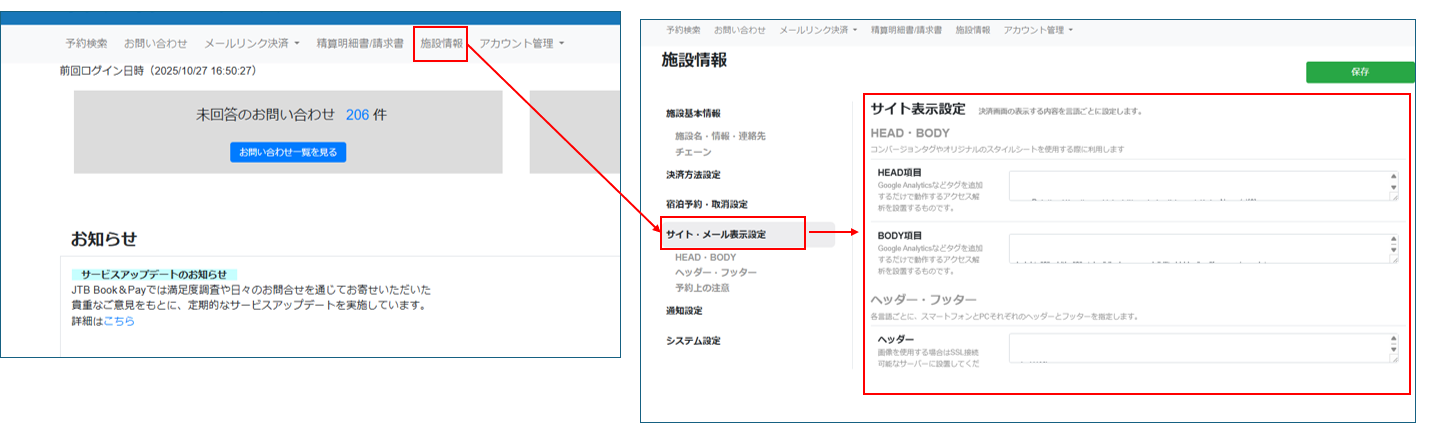Screen dimensions: 1434x442
Task: Select 施設名・情報・連絡先 in the sidebar
Action: (720, 135)
